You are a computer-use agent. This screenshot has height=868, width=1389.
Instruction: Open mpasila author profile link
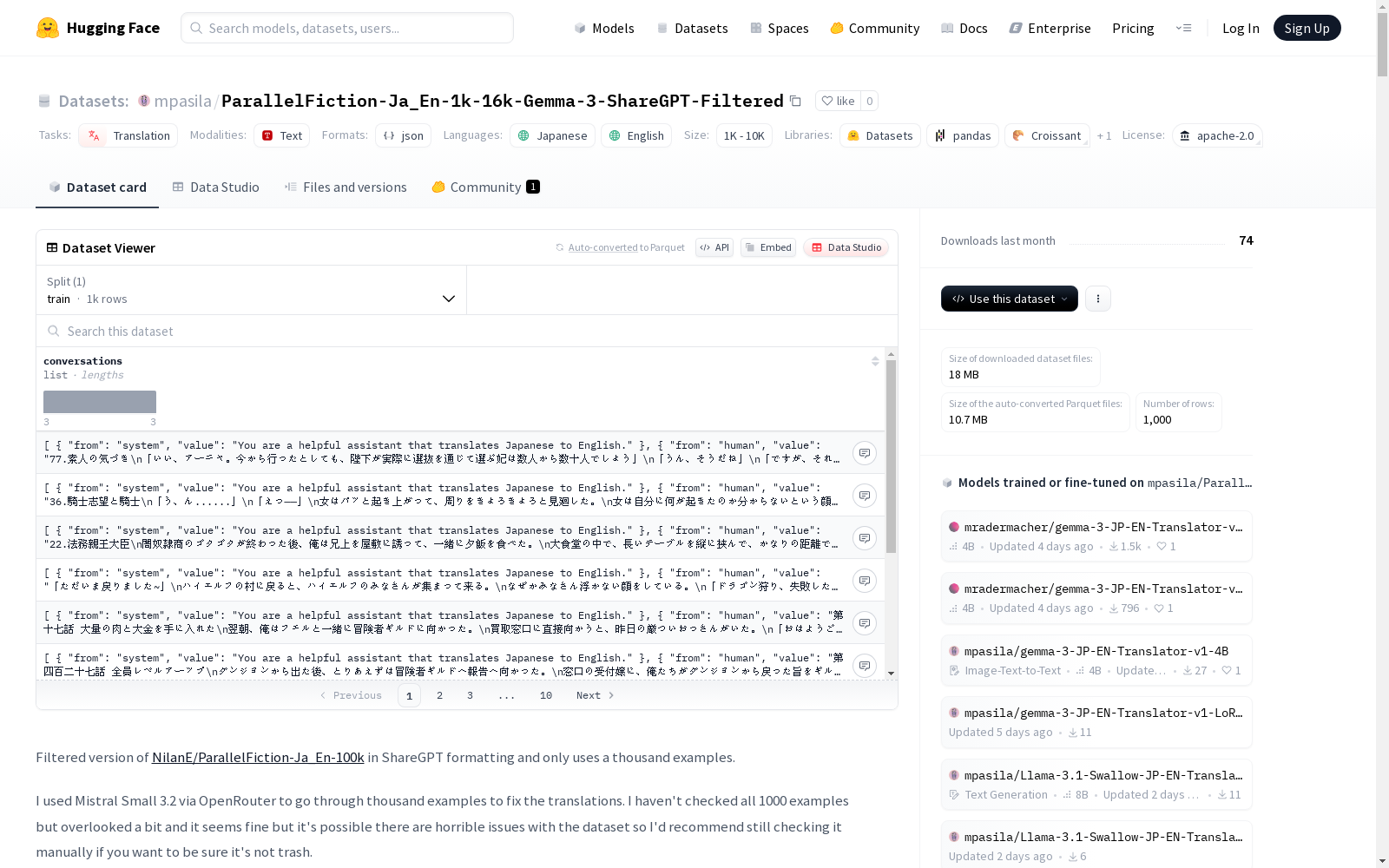click(x=182, y=101)
